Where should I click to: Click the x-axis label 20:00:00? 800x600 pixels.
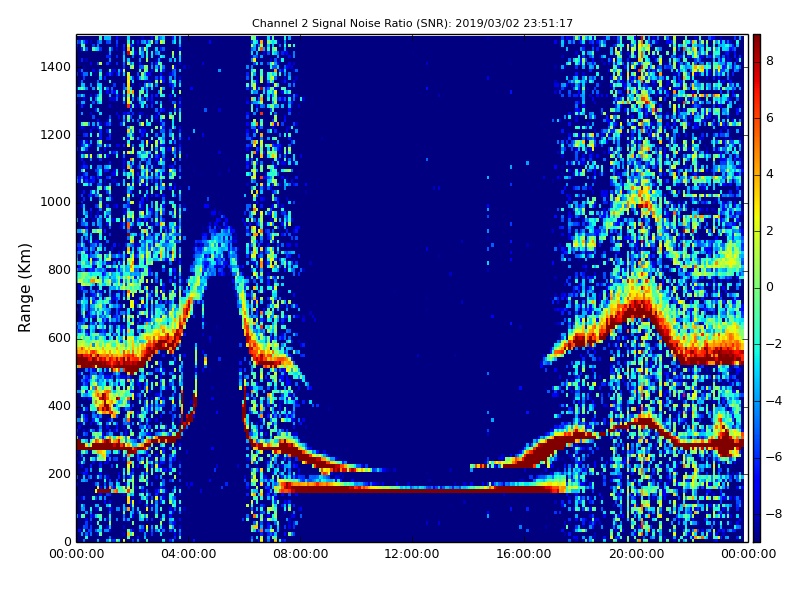(636, 554)
